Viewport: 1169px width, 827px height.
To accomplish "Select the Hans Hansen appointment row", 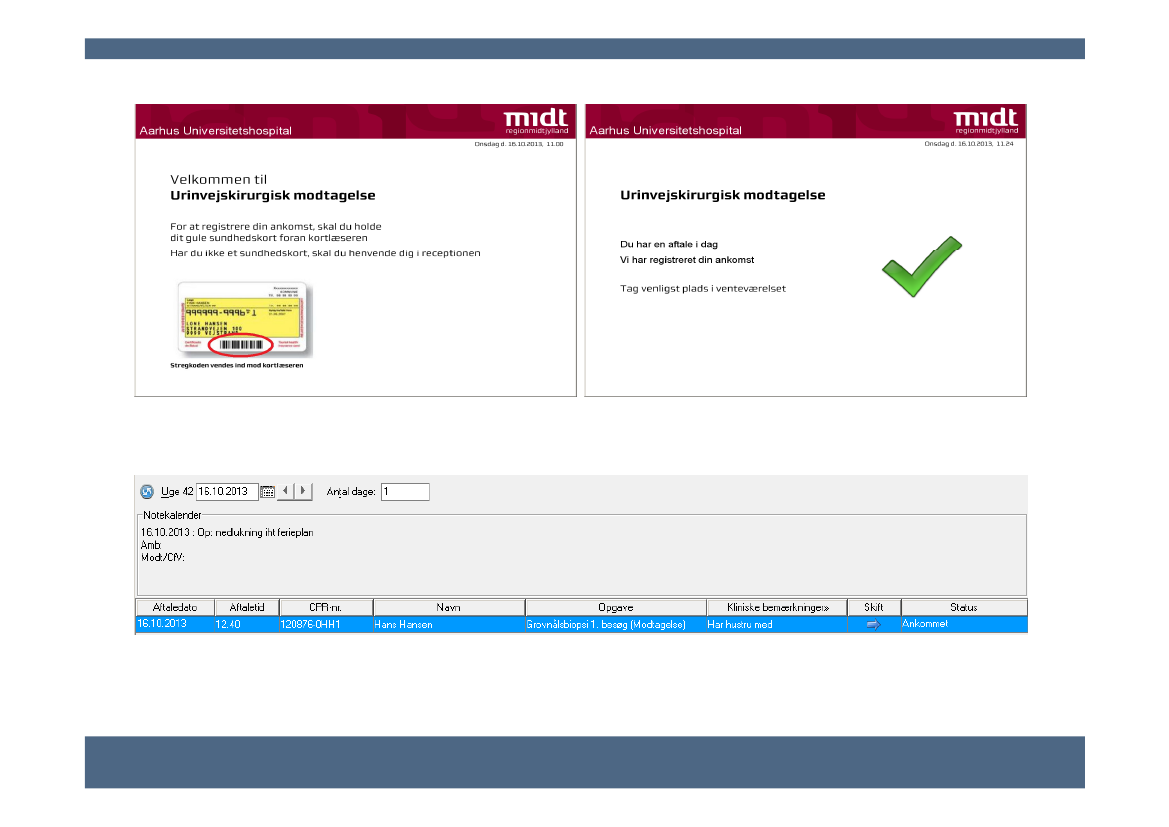I will [x=450, y=624].
